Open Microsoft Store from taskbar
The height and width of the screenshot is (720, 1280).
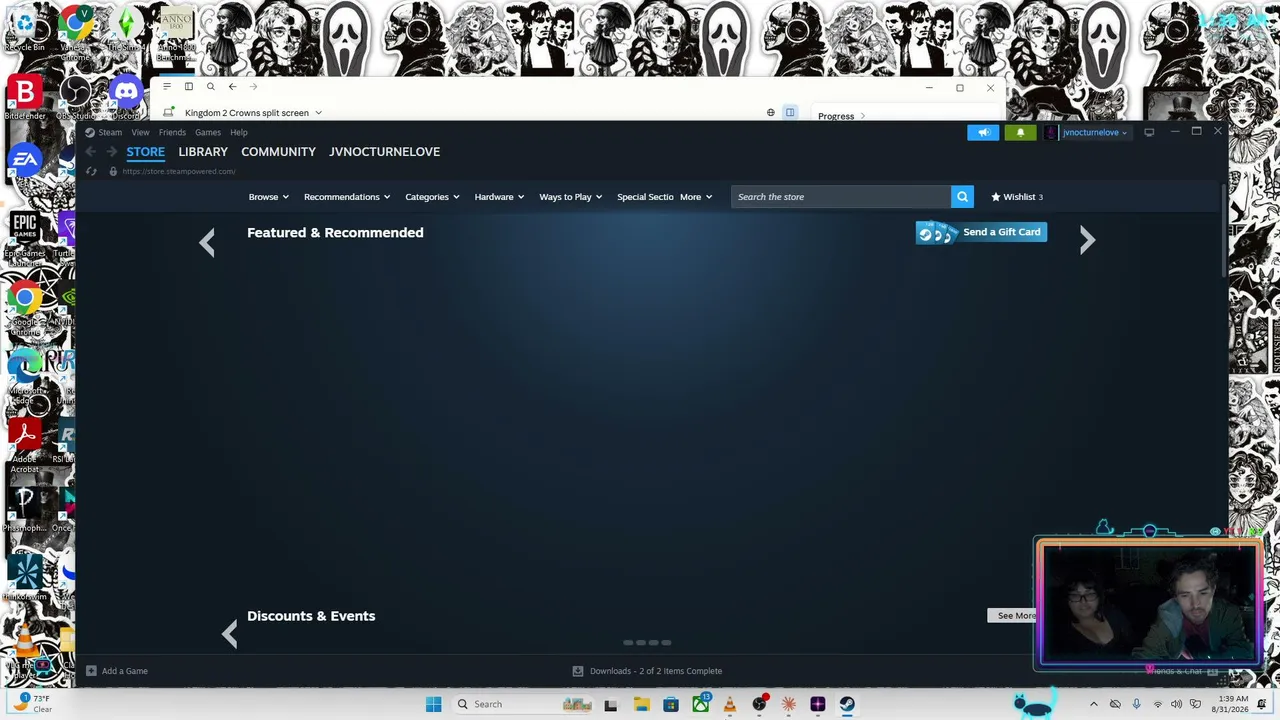point(671,704)
